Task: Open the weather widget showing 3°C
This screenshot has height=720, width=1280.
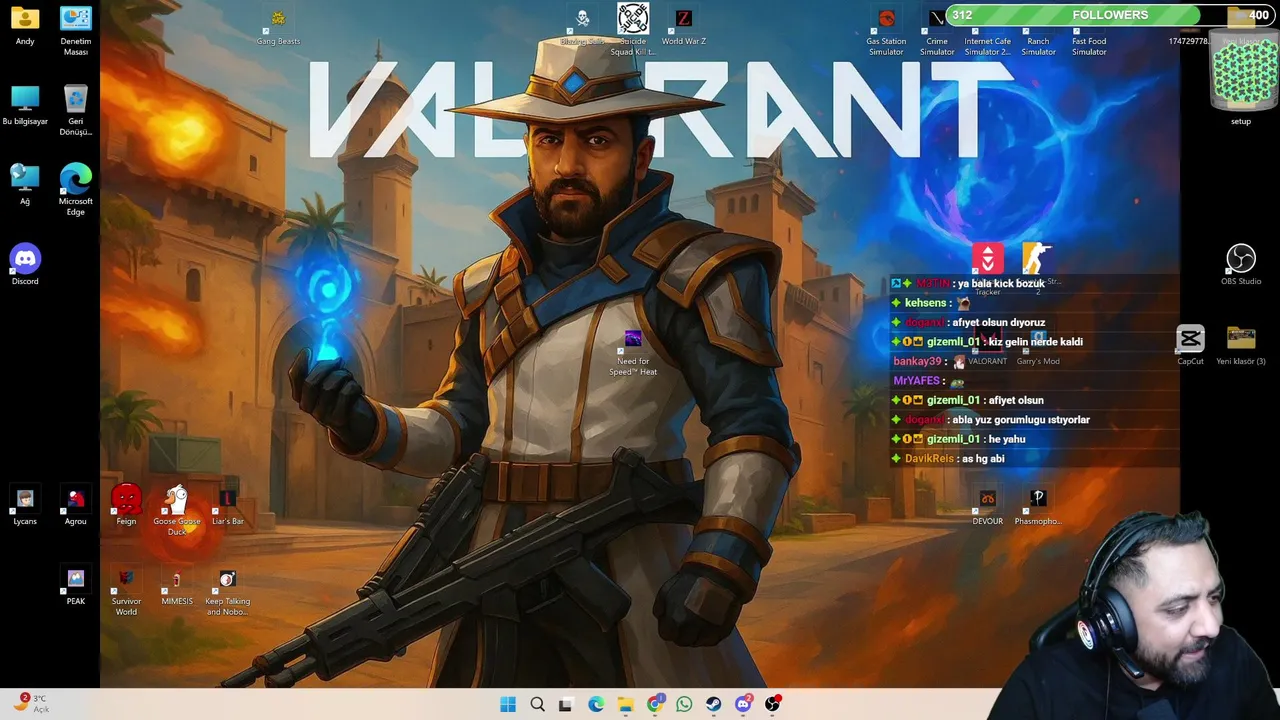Action: click(32, 703)
